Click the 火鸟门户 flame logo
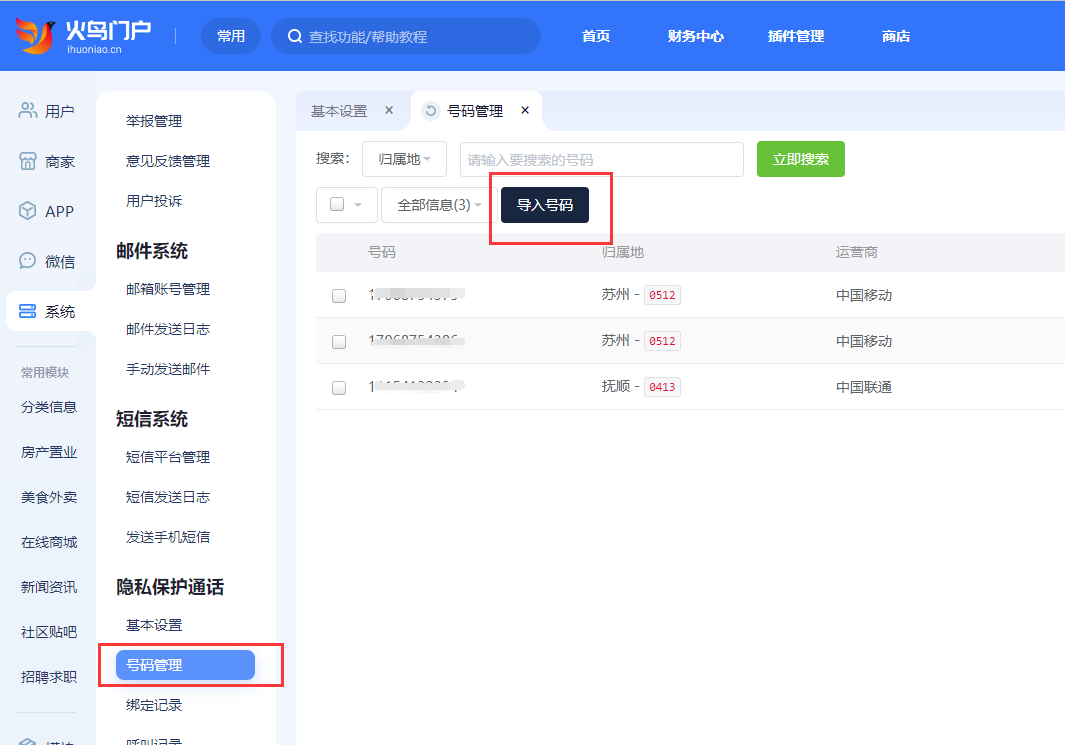The width and height of the screenshot is (1065, 745). [x=35, y=35]
